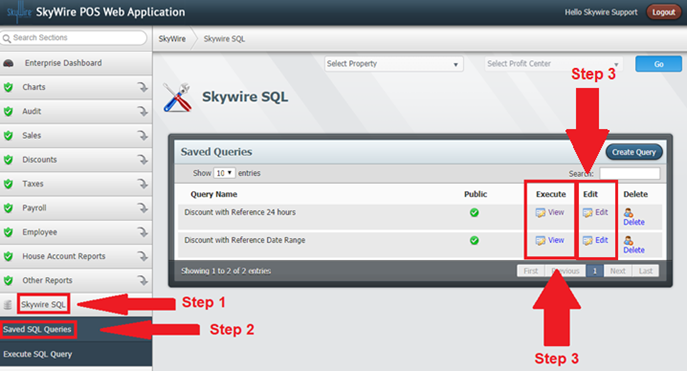Click View icon for Discount with Reference 24 hours
Screen dimensions: 687x371
click(x=540, y=213)
